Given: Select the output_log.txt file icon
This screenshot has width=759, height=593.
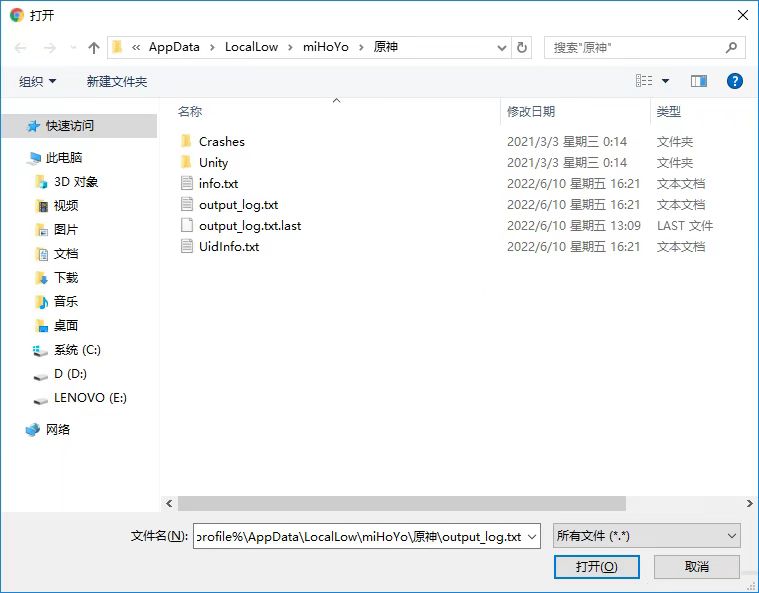Looking at the screenshot, I should (x=186, y=204).
